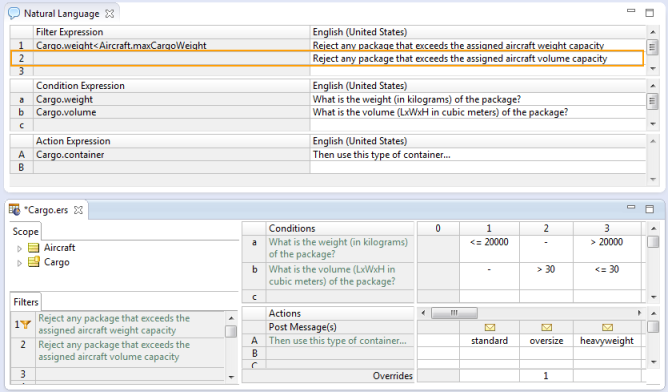
Task: Click the Natural Language speech bubble icon
Action: 14,13
